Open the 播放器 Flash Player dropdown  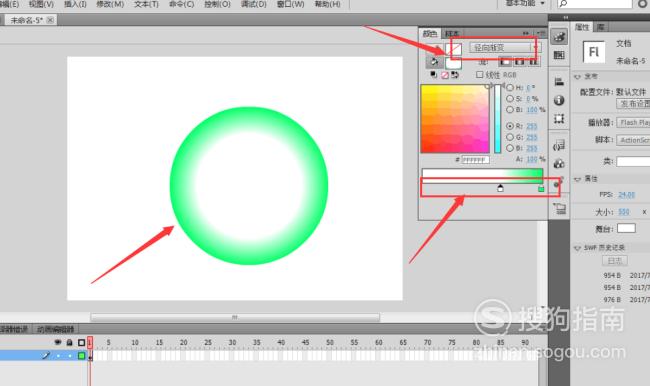tap(633, 123)
